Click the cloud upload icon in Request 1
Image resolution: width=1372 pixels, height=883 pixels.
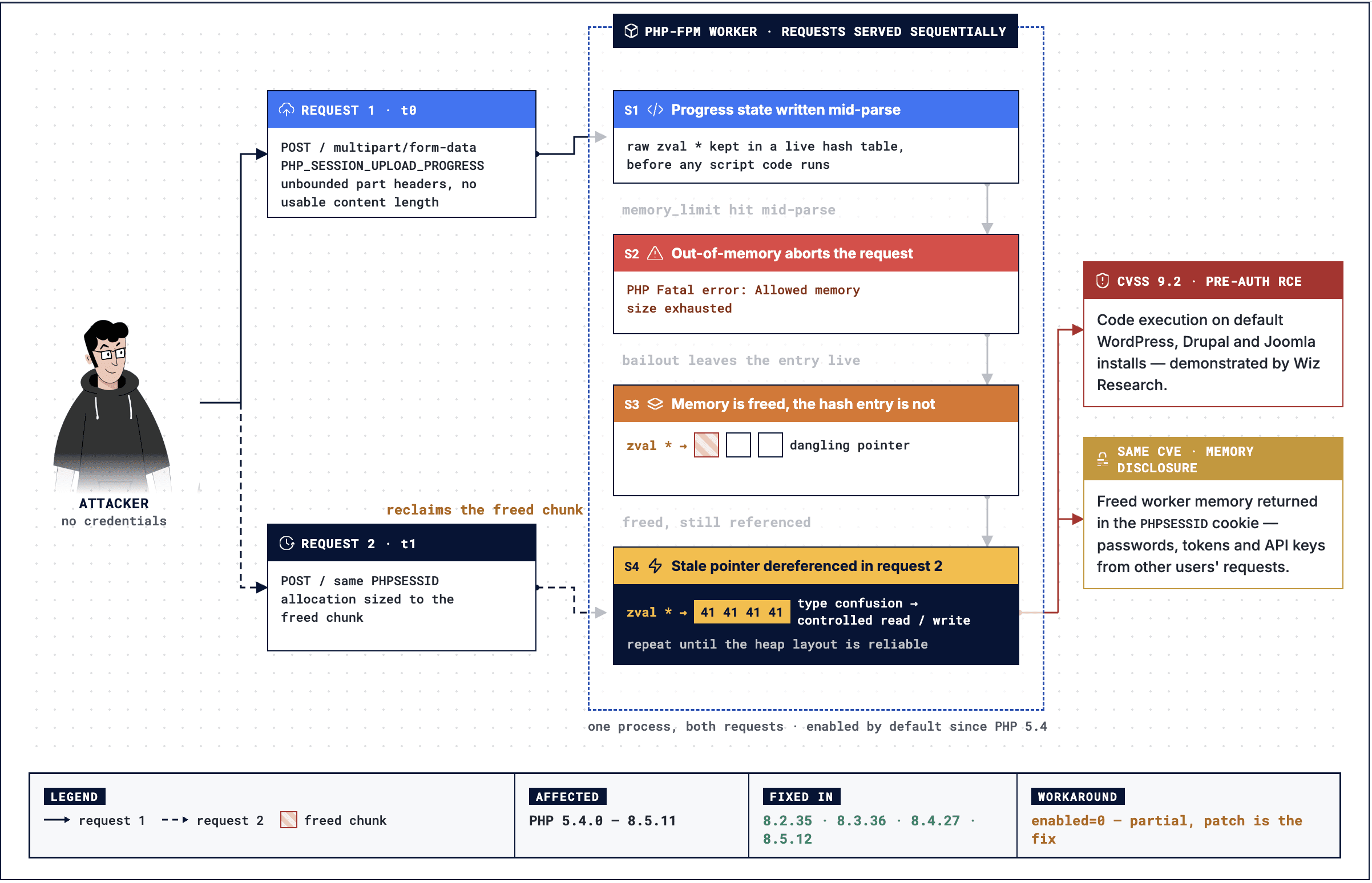tap(287, 110)
